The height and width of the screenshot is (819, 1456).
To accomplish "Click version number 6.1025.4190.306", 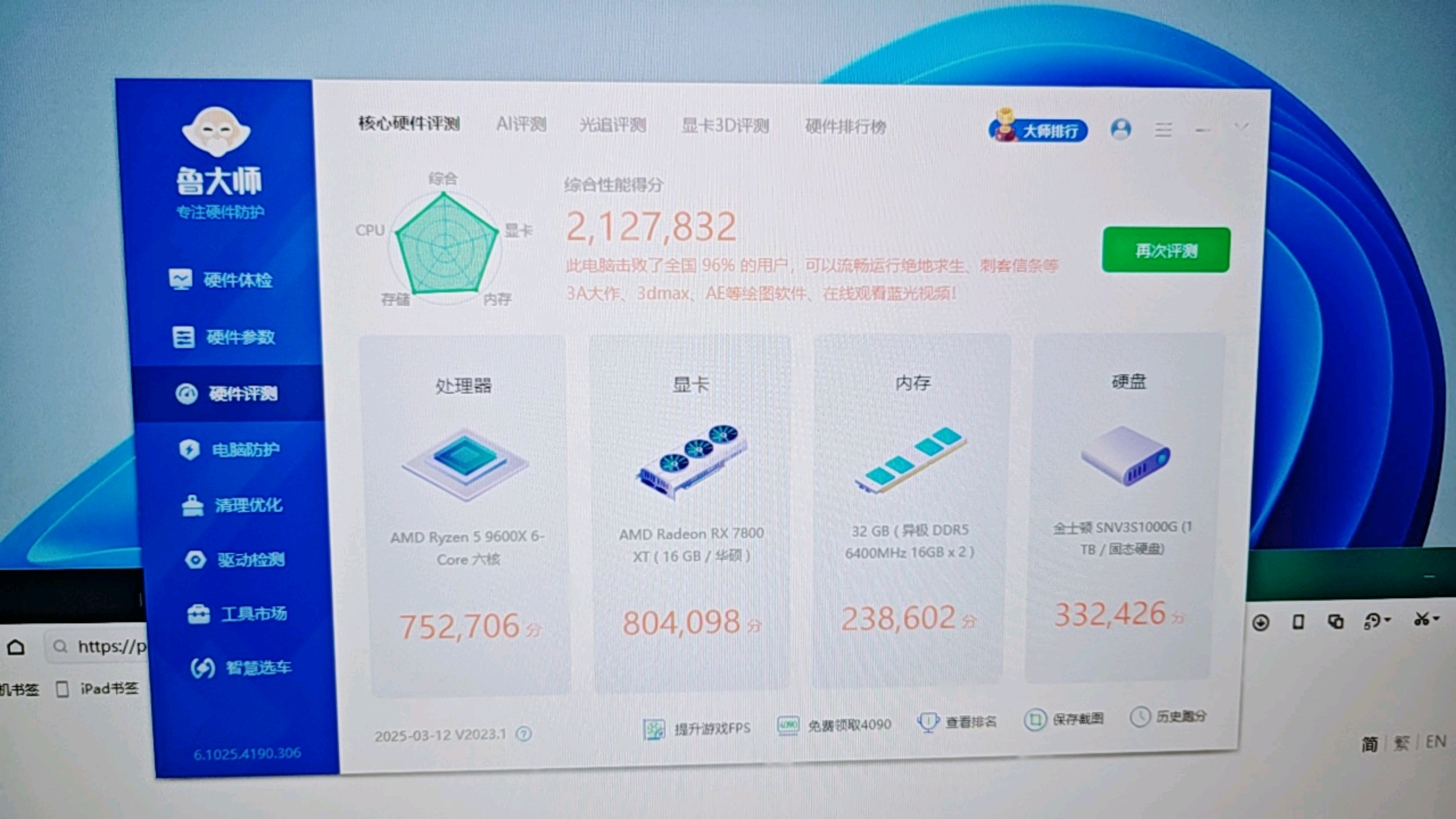I will pos(247,754).
